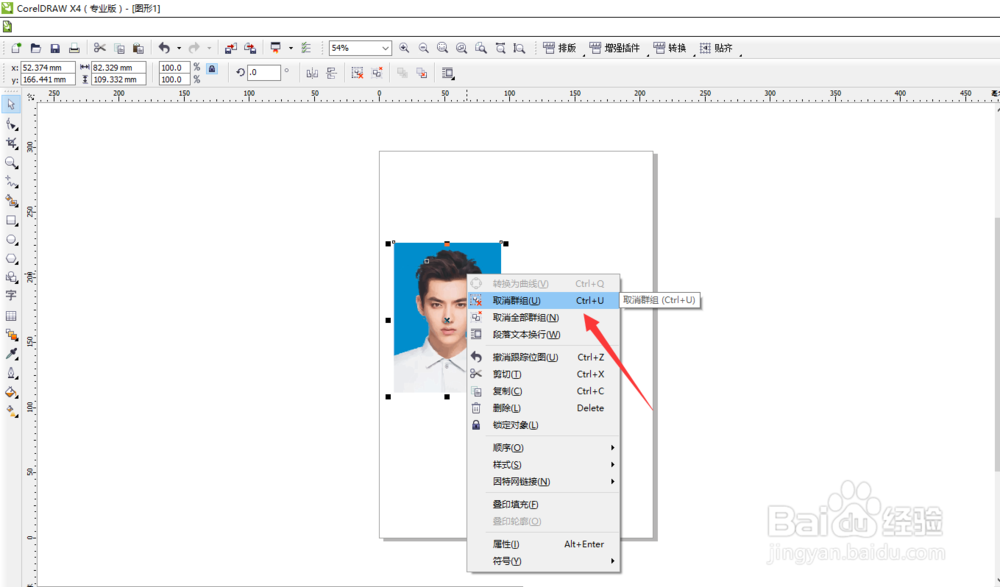Screen dimensions: 1000x587
Task: Toggle the lock ratio padlock
Action: coord(212,68)
